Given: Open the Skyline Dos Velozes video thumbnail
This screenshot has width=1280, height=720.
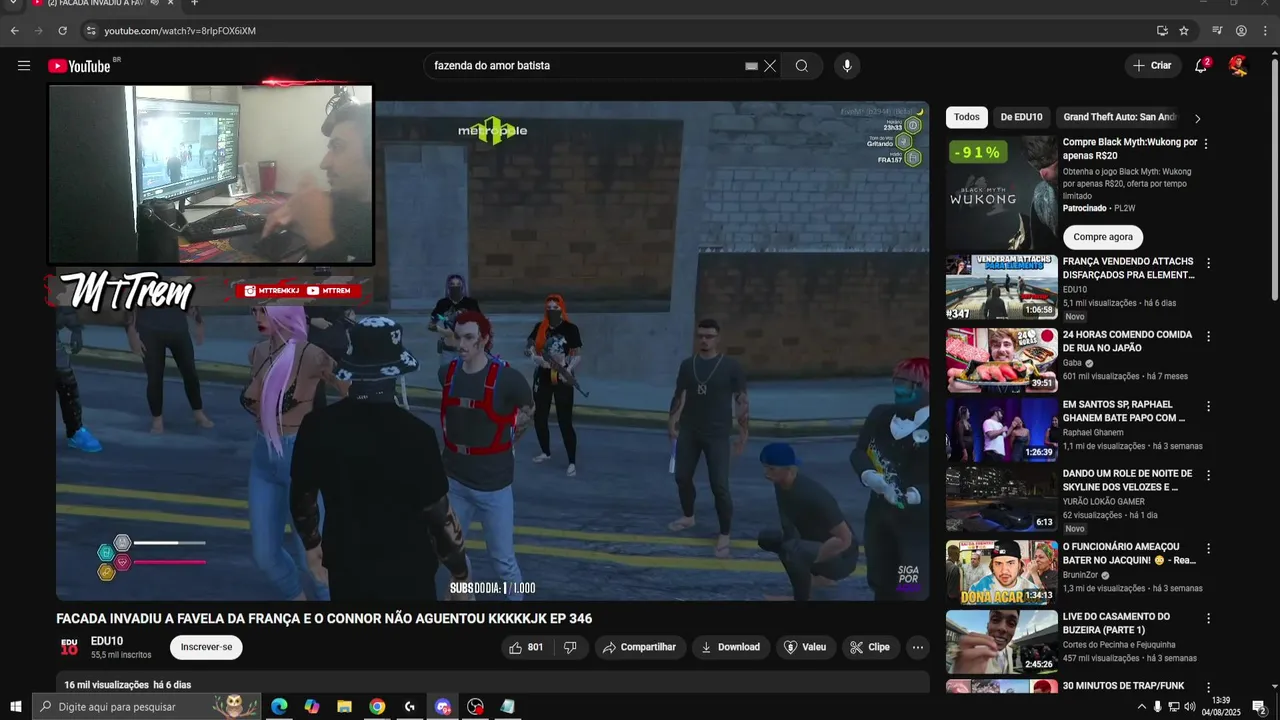Looking at the screenshot, I should click(1002, 499).
